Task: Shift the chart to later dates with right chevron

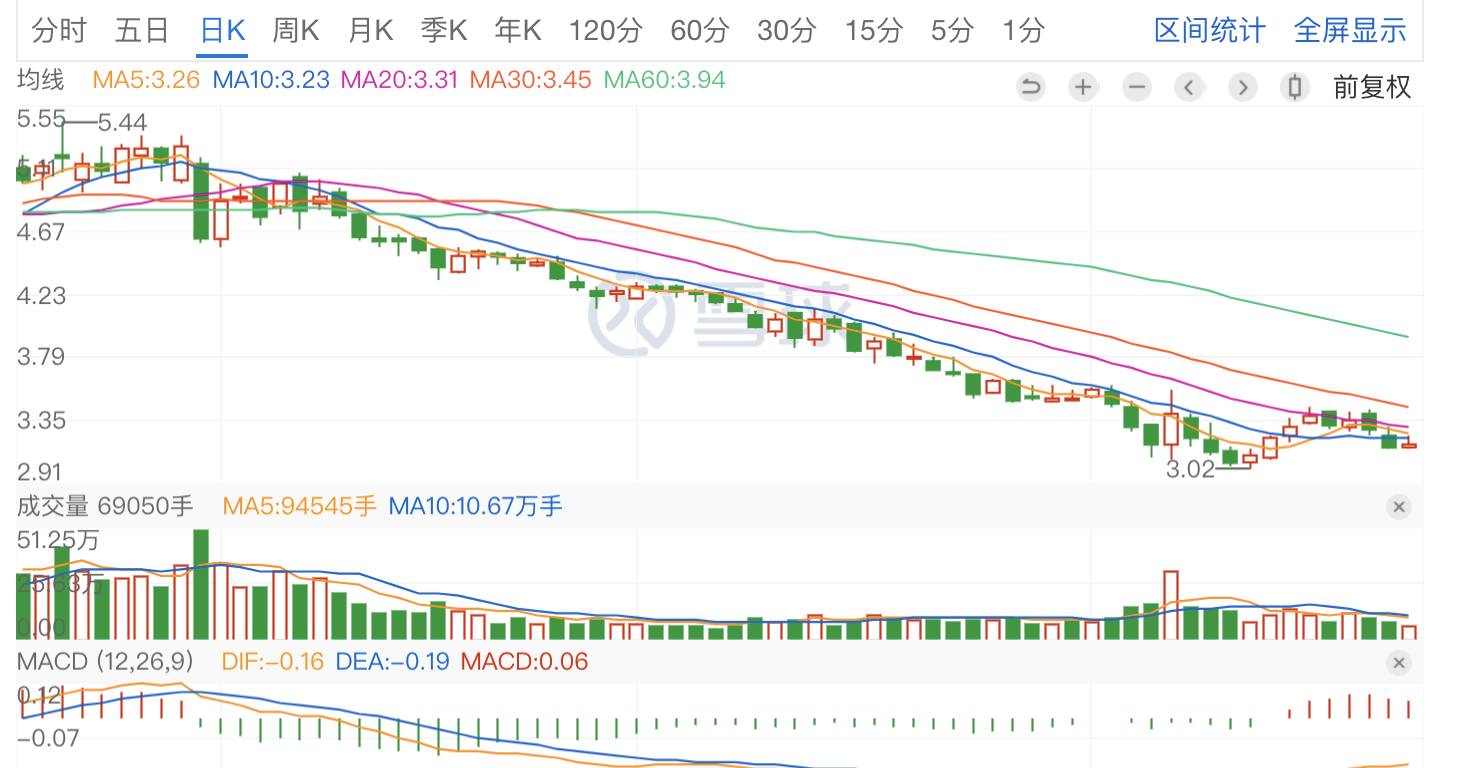Action: 1242,88
